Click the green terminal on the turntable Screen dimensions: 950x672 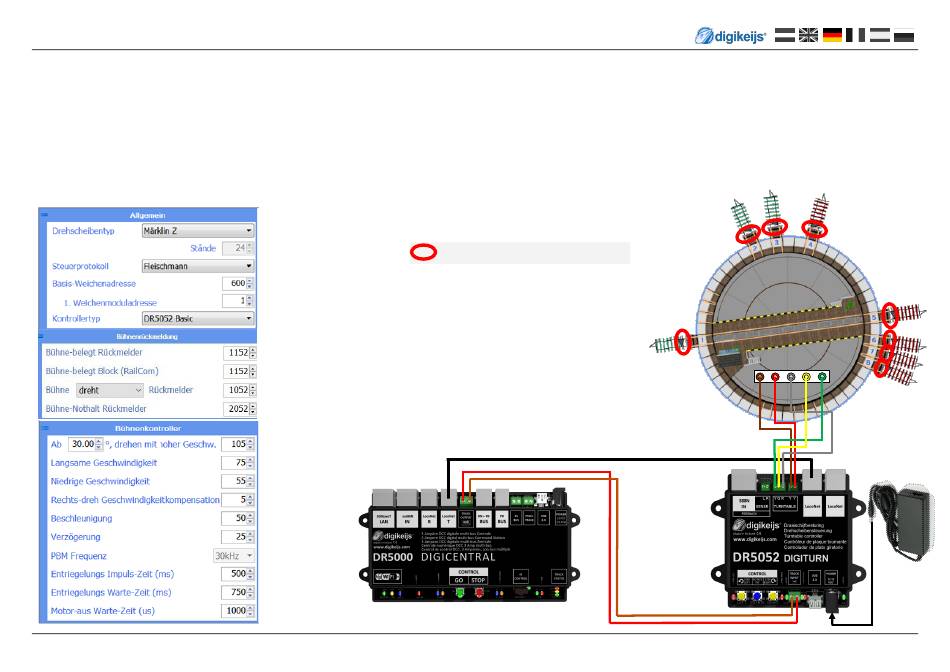tap(822, 377)
